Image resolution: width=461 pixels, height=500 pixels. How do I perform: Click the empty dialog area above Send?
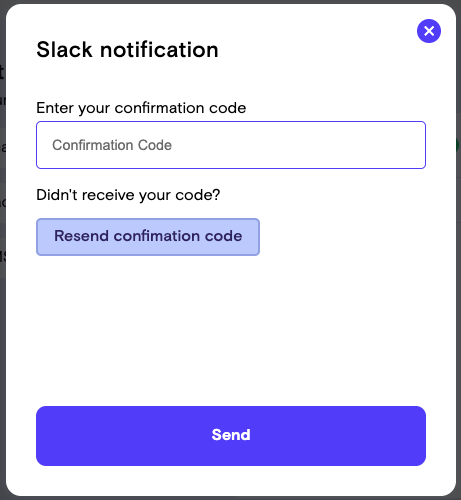coord(231,330)
